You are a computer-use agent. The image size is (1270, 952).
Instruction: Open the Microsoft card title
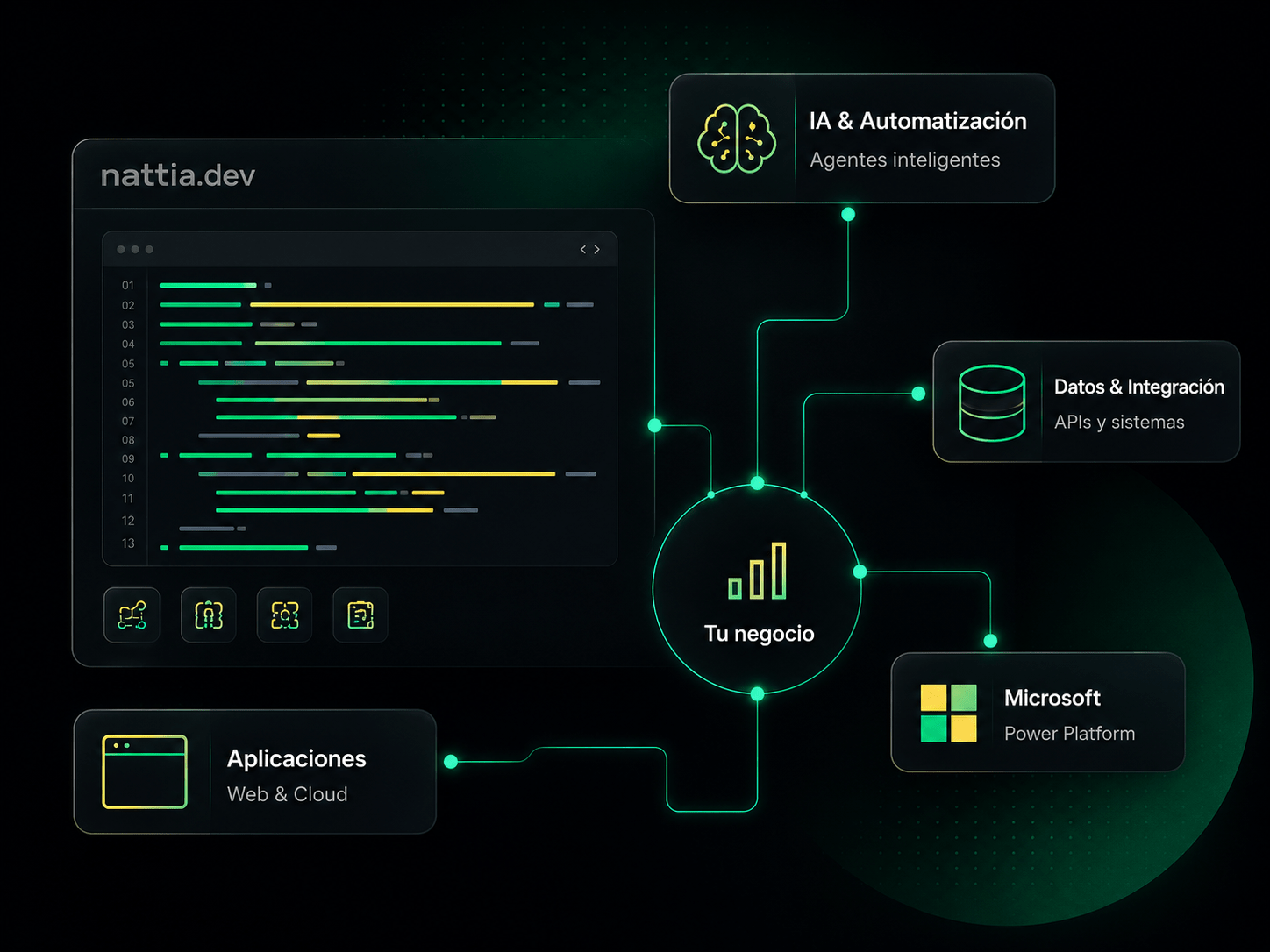[1052, 698]
